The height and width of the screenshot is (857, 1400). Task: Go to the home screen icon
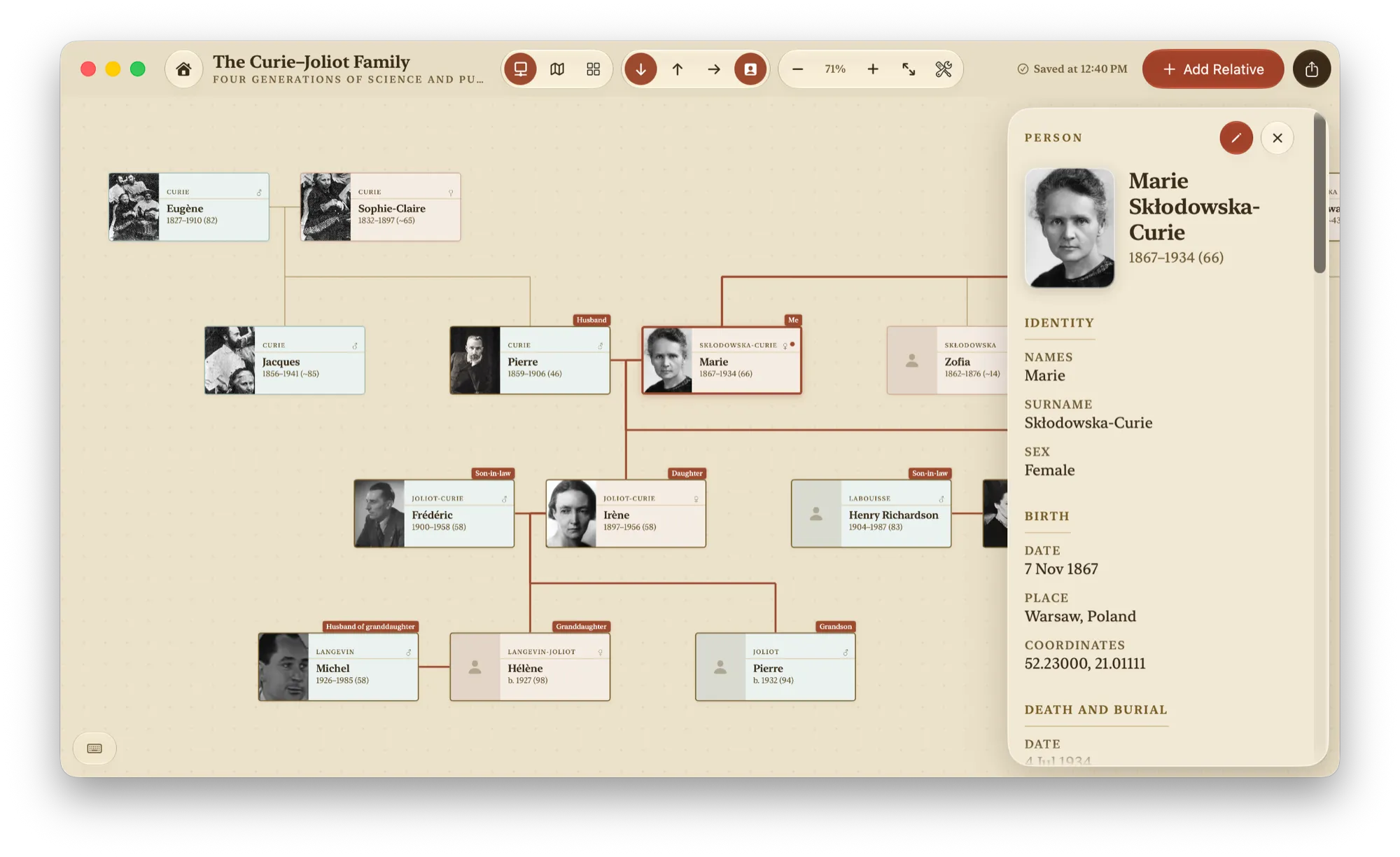pos(183,69)
